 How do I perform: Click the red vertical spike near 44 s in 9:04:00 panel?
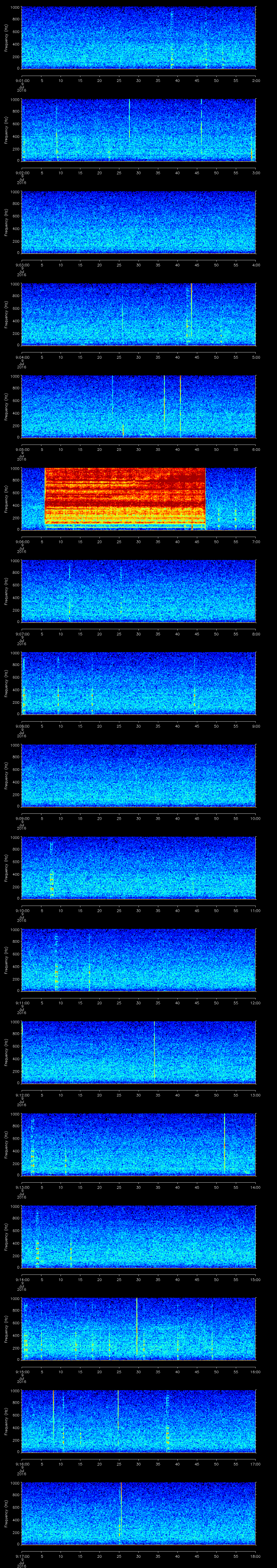(191, 311)
